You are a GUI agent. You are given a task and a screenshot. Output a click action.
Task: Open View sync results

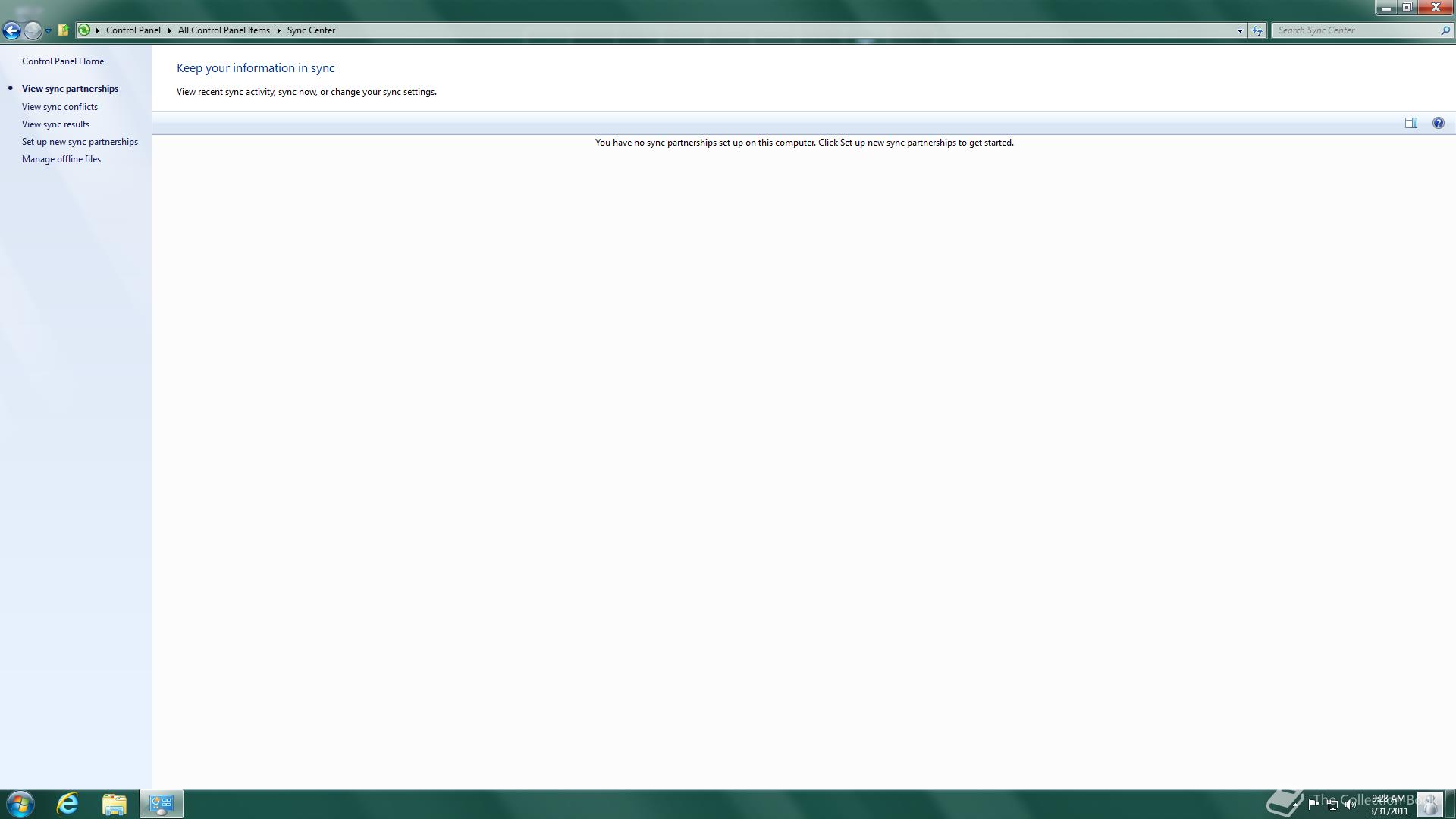pos(55,124)
